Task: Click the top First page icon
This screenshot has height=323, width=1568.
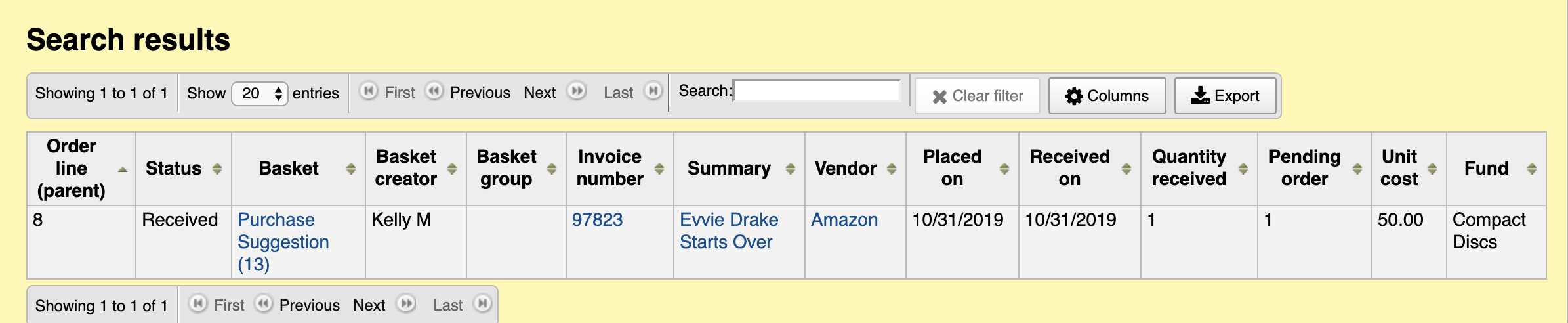Action: 369,91
